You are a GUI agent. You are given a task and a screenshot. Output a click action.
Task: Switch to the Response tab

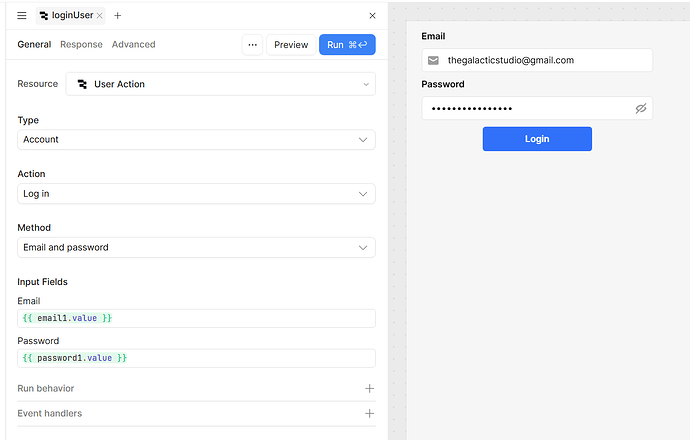point(81,44)
